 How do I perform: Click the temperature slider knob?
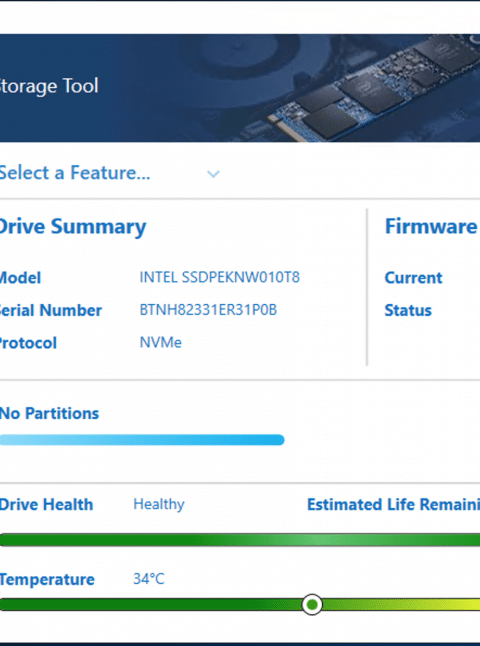click(x=312, y=604)
